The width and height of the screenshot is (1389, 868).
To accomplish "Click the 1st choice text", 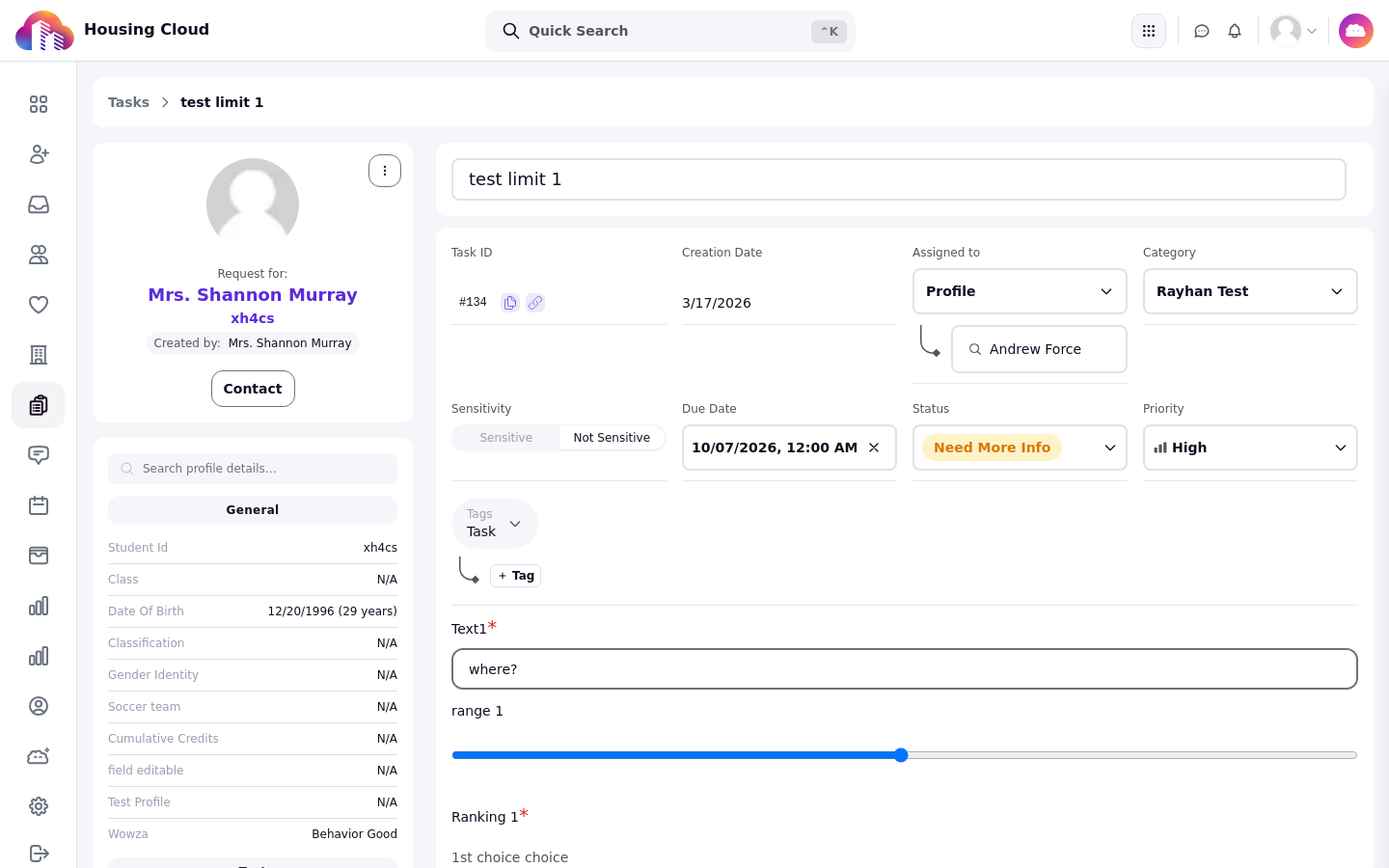I will (x=509, y=857).
